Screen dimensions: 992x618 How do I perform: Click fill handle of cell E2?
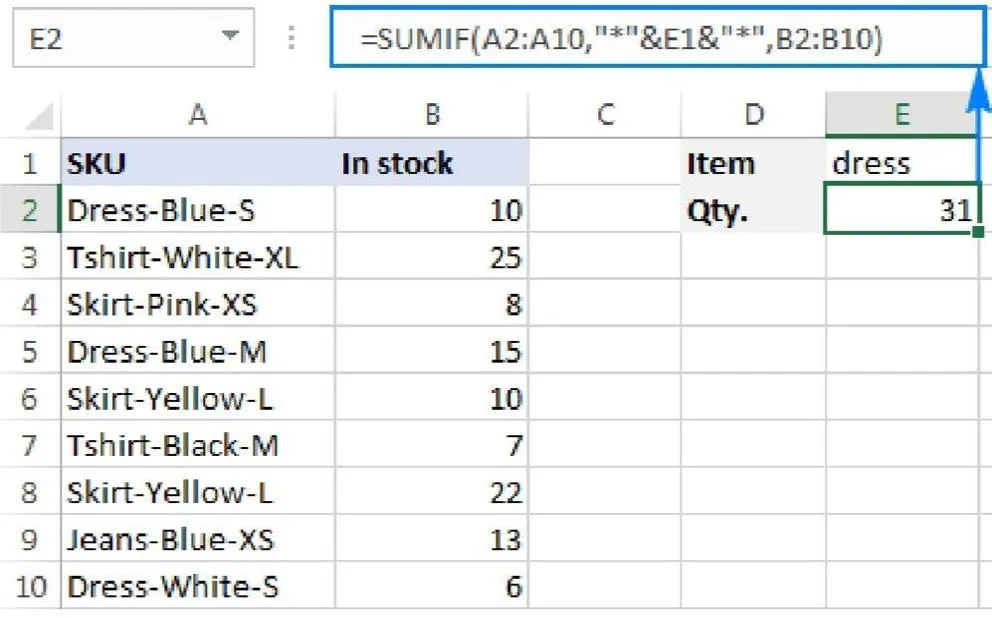977,231
